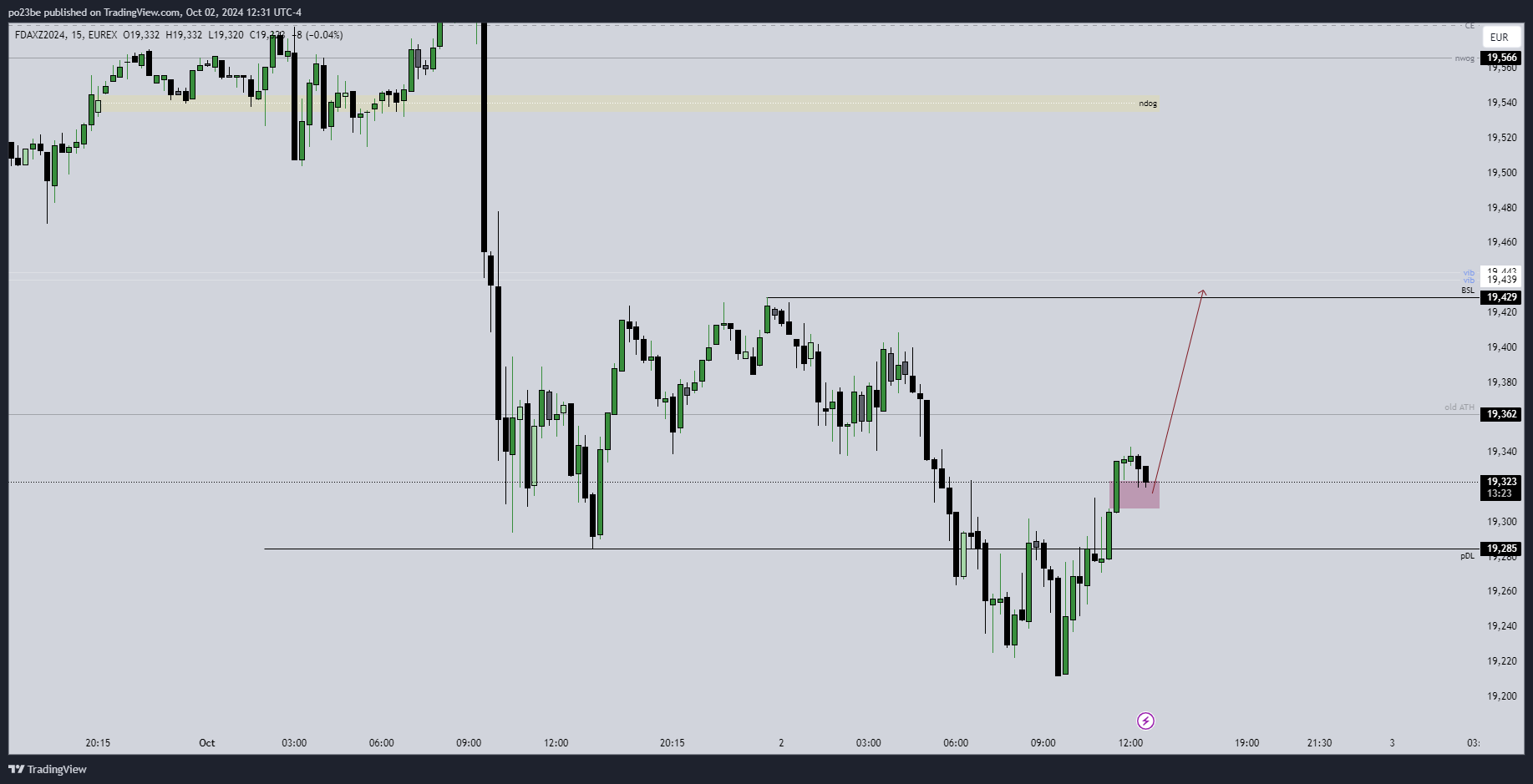This screenshot has height=784, width=1533.
Task: Select the old ATH line label
Action: [1459, 407]
